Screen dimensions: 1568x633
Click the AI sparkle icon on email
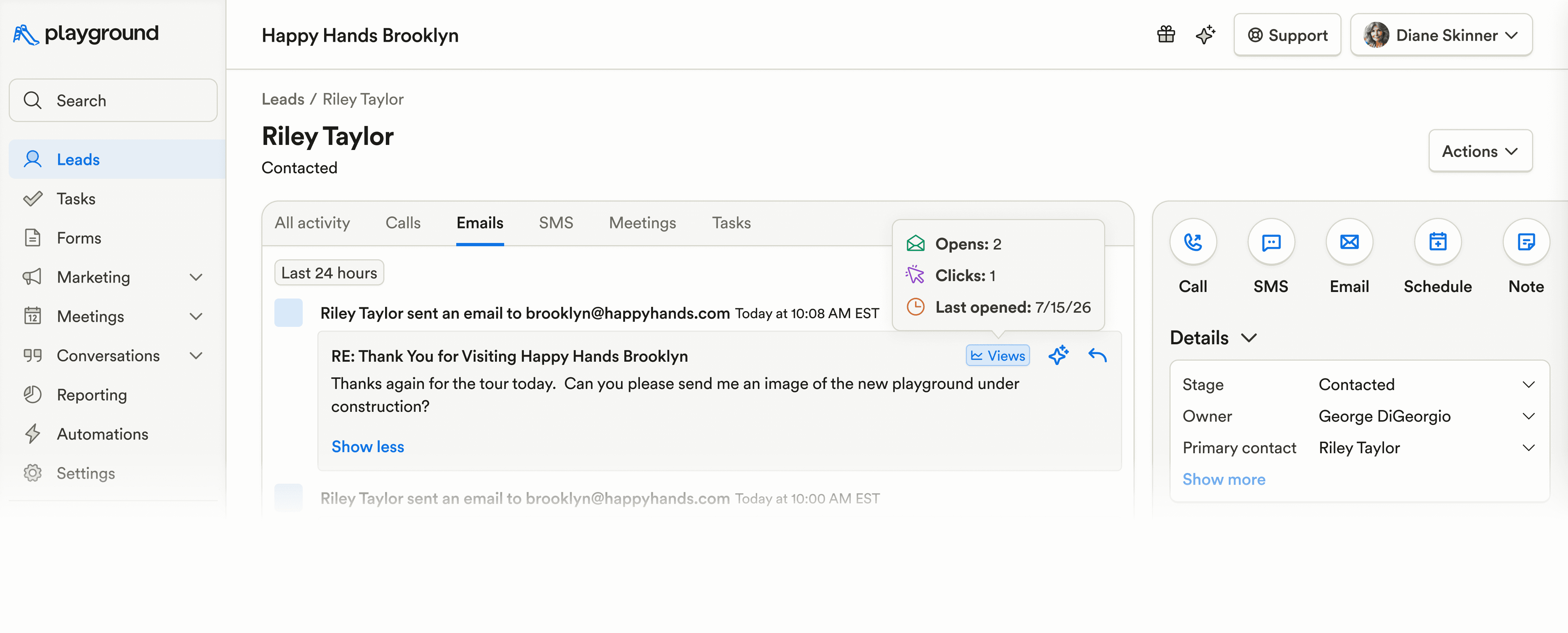coord(1058,355)
